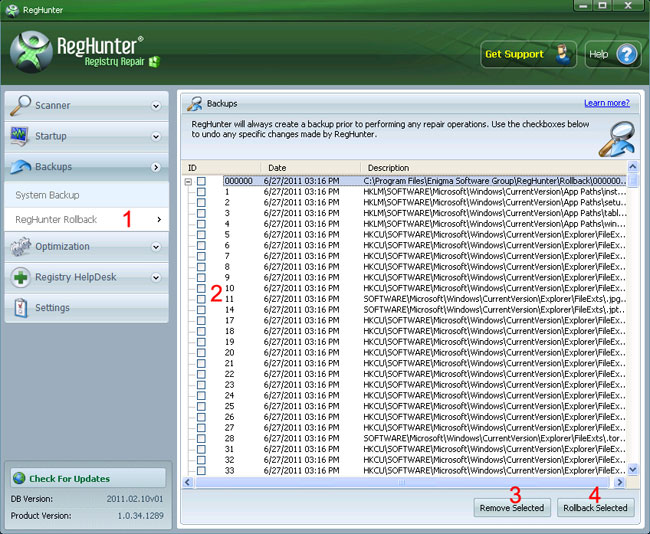The image size is (650, 534).
Task: Click the horizontal scrollbar of backups list
Action: [x=400, y=483]
